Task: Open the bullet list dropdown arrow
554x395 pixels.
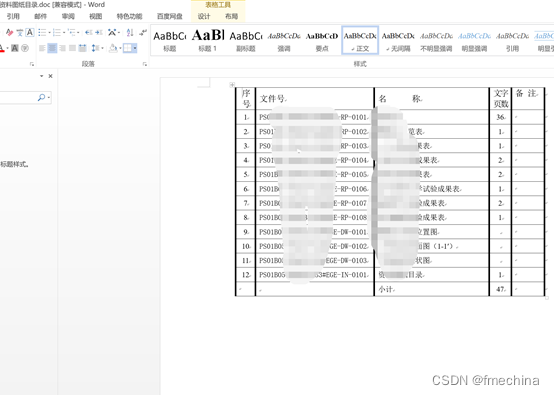Action: [x=49, y=33]
